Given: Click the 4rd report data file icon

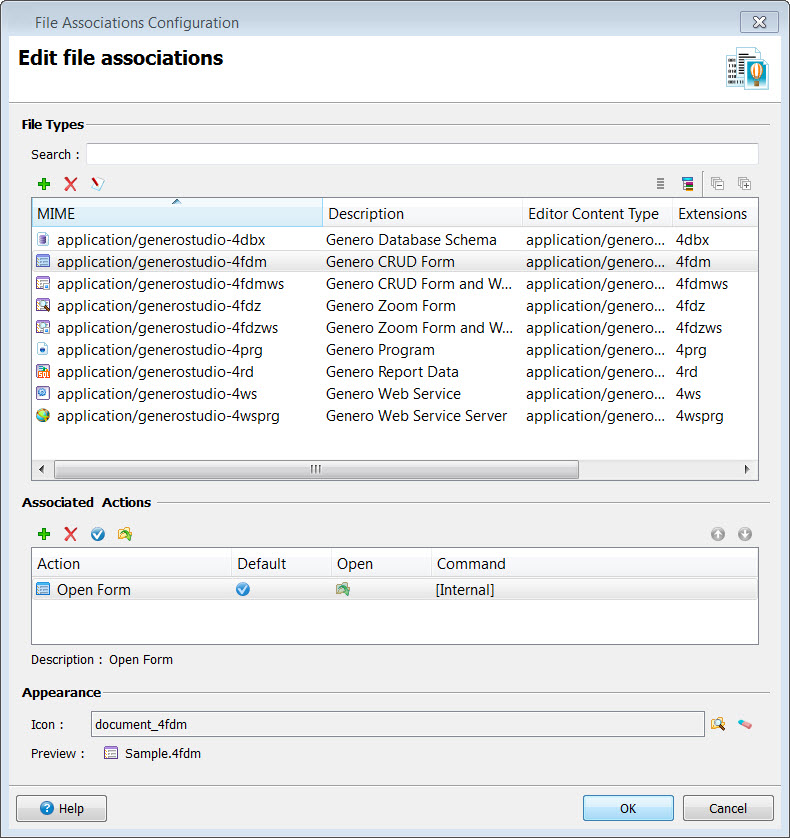Looking at the screenshot, I should click(x=43, y=371).
